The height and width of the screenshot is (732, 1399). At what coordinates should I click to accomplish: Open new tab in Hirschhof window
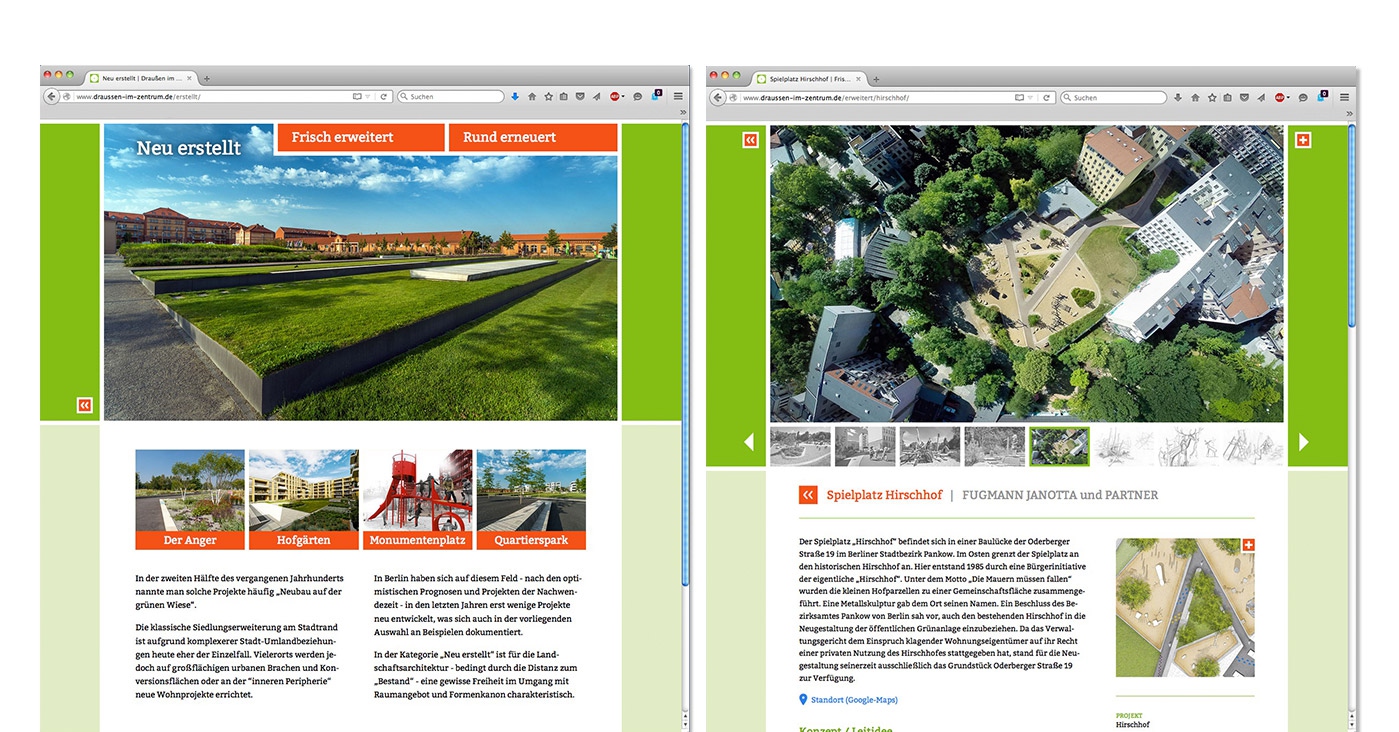pyautogui.click(x=876, y=78)
